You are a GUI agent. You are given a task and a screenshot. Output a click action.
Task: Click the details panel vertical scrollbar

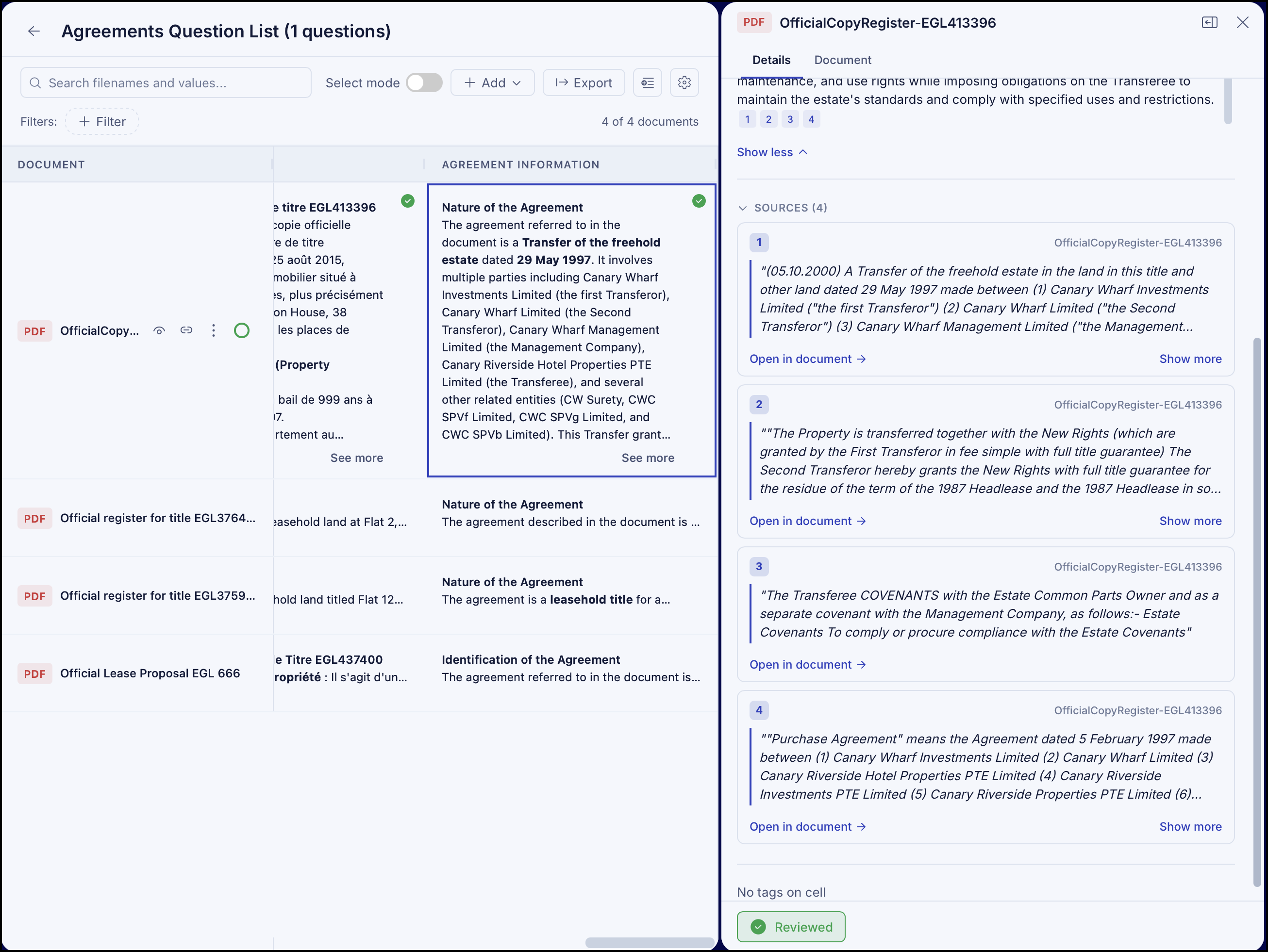[1256, 612]
